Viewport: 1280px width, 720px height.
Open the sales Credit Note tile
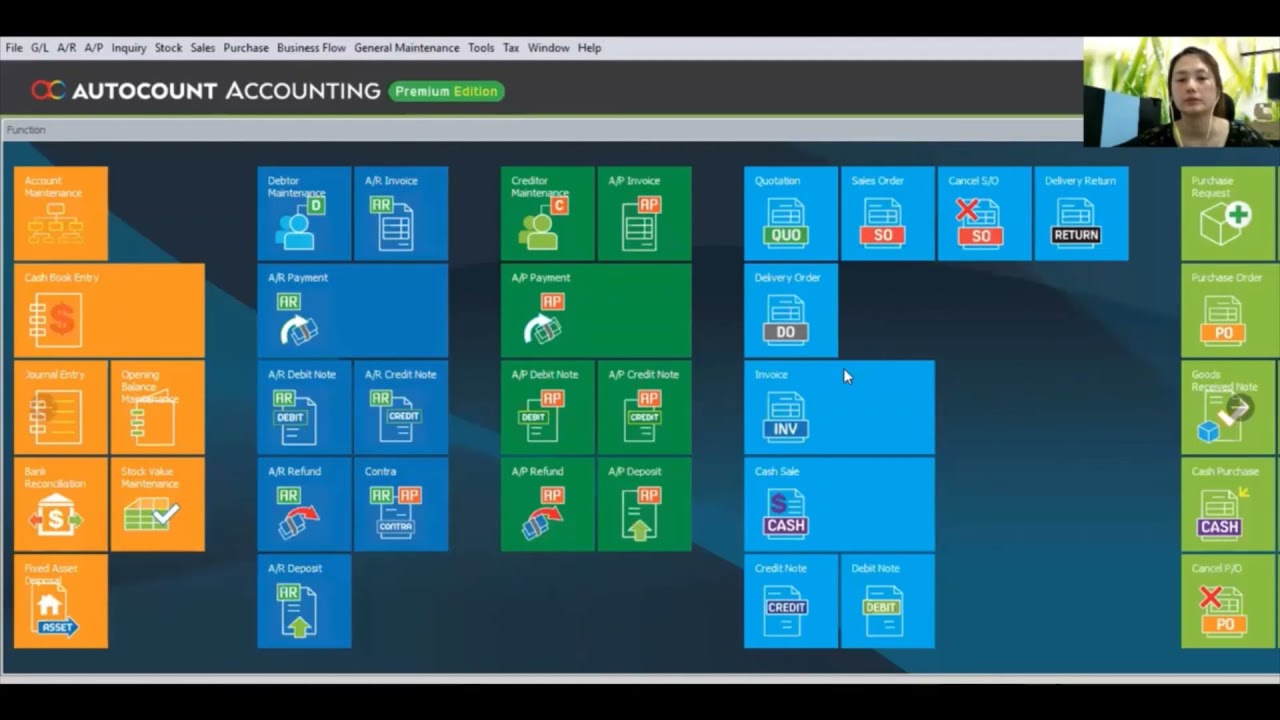tap(791, 601)
